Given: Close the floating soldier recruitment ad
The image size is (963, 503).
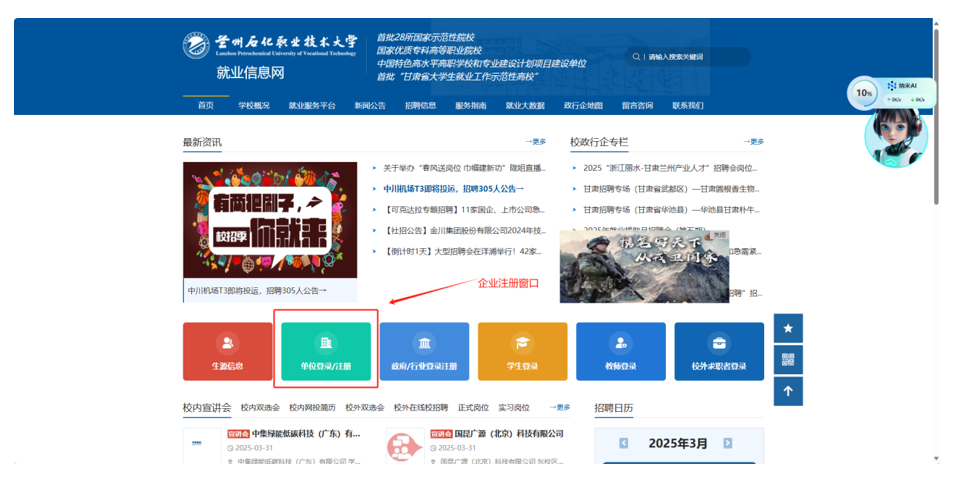Looking at the screenshot, I should tap(718, 234).
